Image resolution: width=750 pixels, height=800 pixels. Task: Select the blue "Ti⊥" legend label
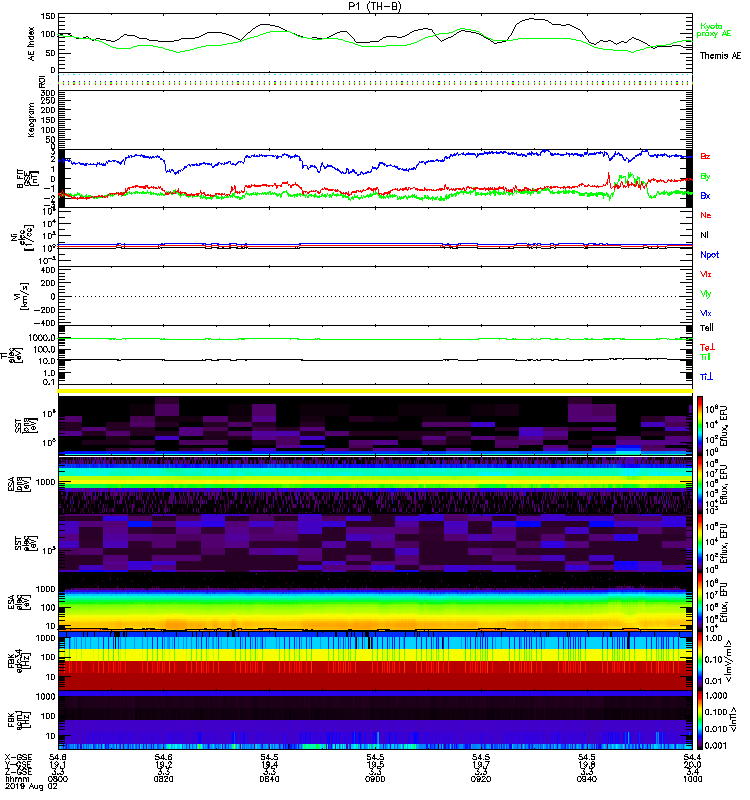[706, 377]
